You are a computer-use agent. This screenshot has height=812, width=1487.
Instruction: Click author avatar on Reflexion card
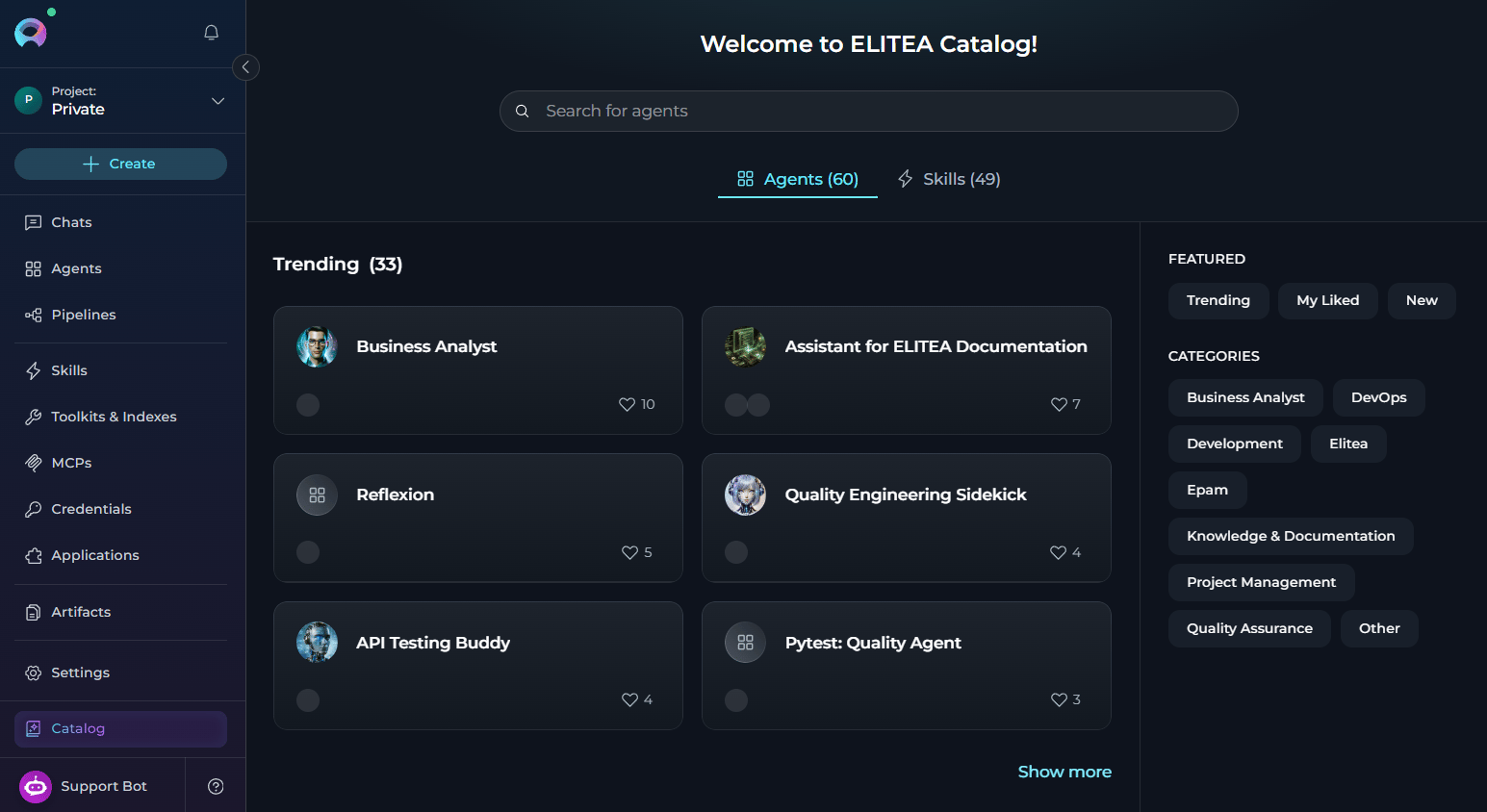pos(308,552)
